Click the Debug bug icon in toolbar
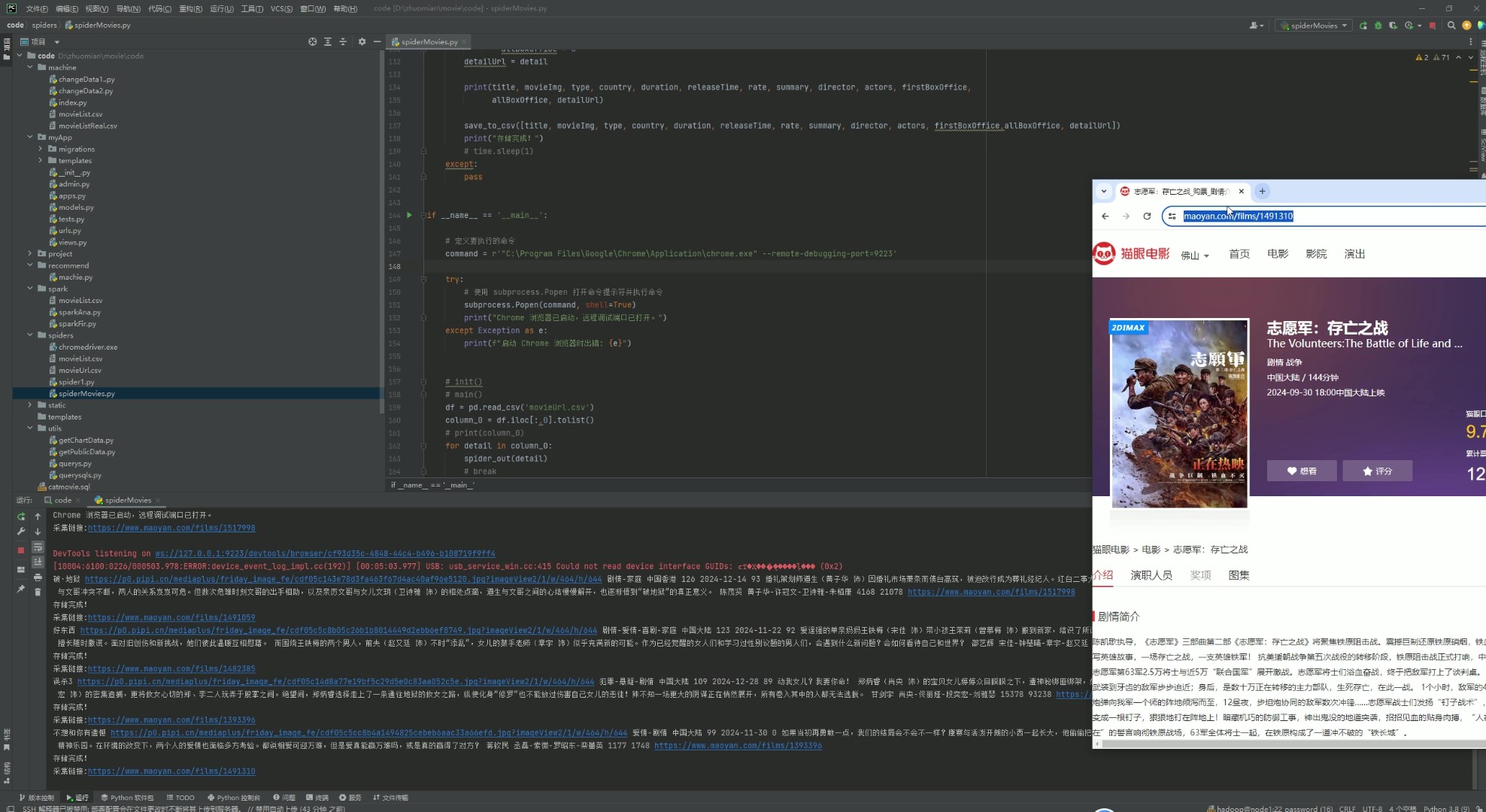Viewport: 1486px width, 812px height. tap(1378, 26)
